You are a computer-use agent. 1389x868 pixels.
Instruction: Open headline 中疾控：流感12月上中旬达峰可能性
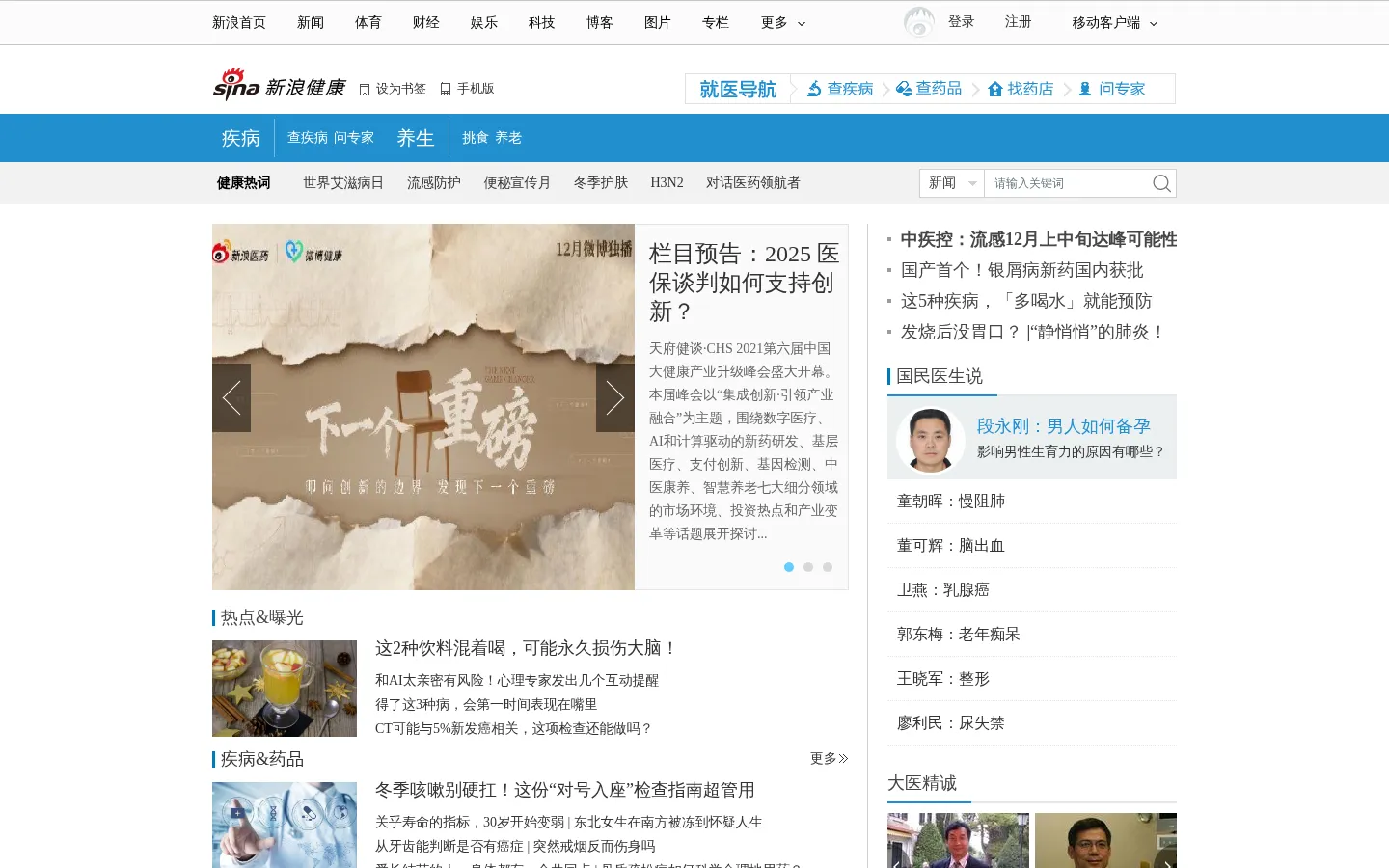[x=1039, y=239]
